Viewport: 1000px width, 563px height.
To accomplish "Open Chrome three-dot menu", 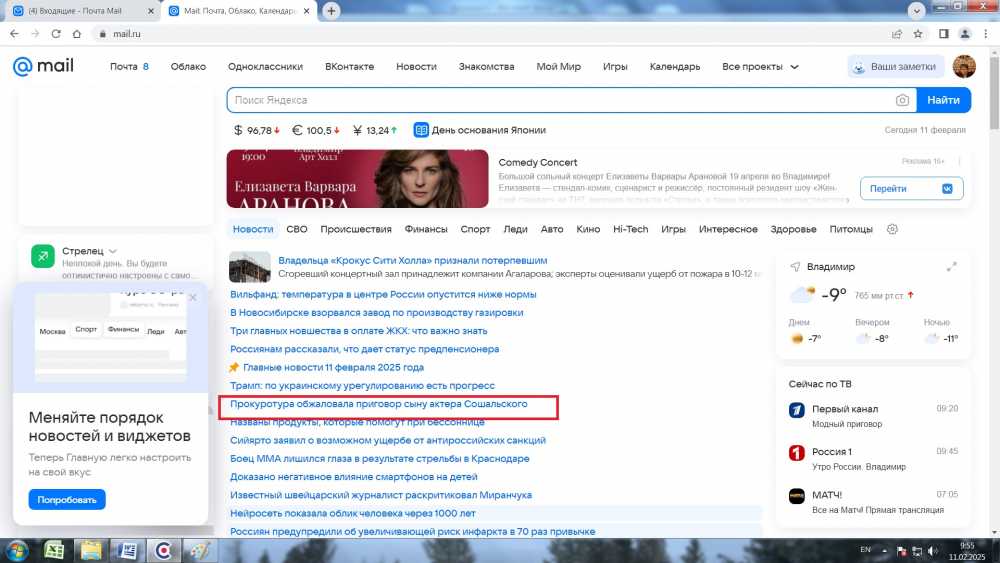I will click(985, 34).
